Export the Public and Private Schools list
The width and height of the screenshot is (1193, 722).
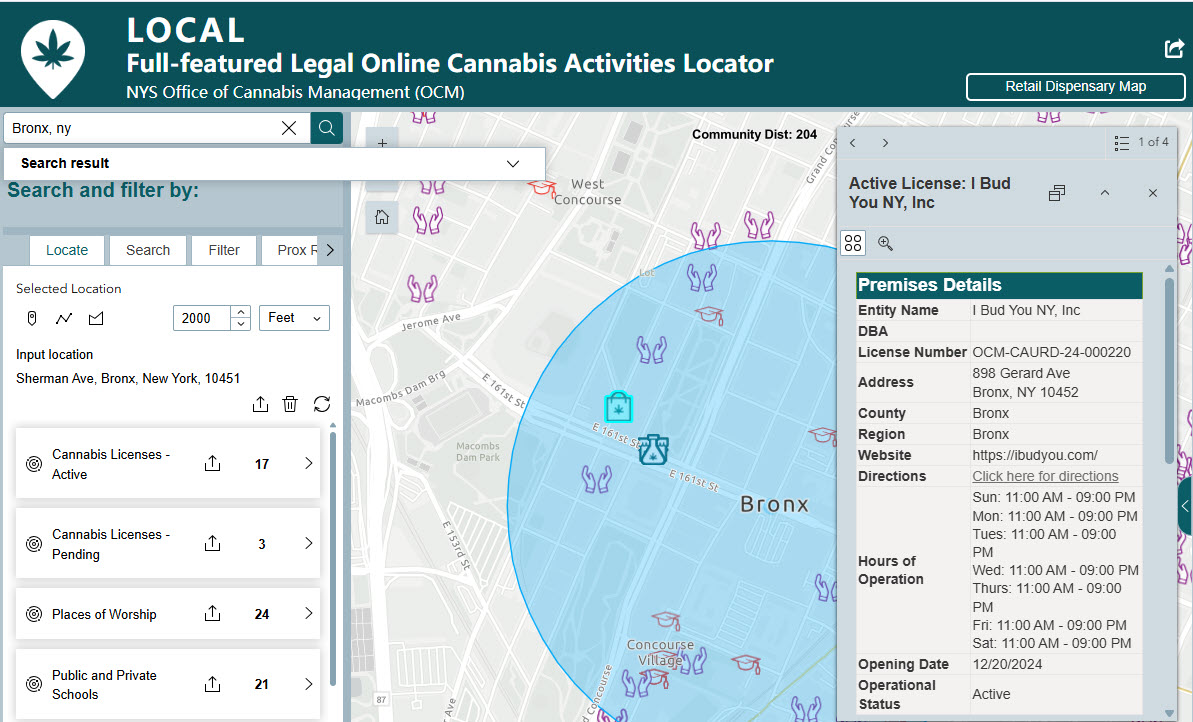click(x=212, y=684)
